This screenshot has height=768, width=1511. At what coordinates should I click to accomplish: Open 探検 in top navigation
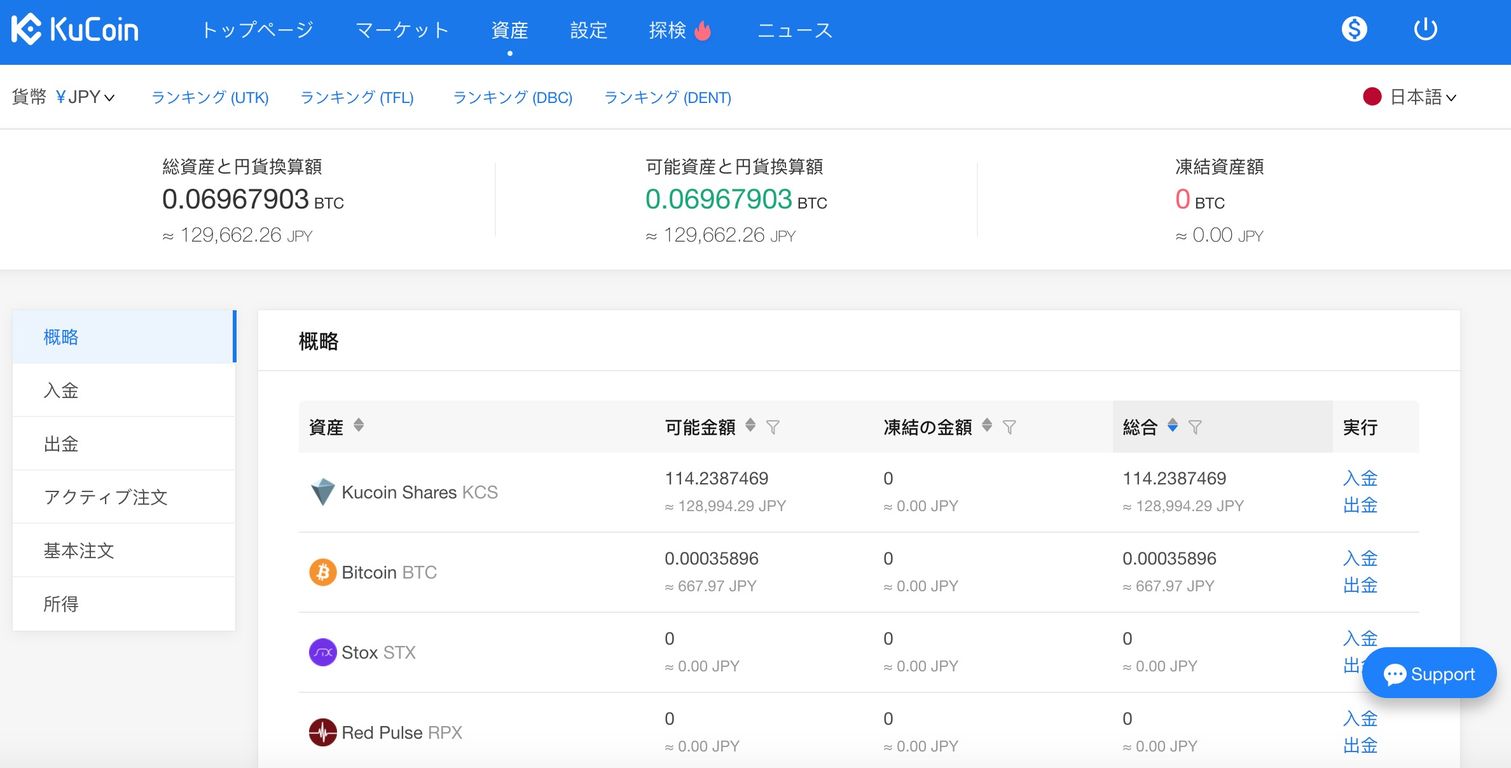(667, 30)
